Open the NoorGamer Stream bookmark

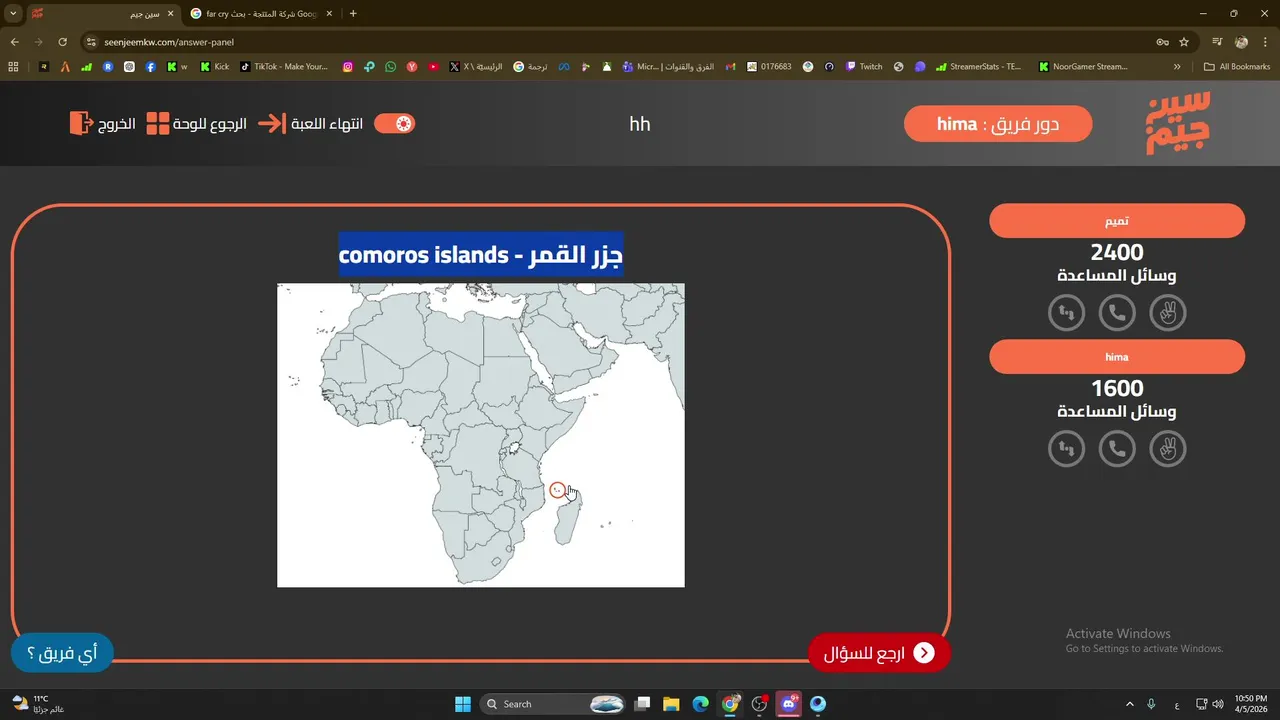tap(1084, 67)
